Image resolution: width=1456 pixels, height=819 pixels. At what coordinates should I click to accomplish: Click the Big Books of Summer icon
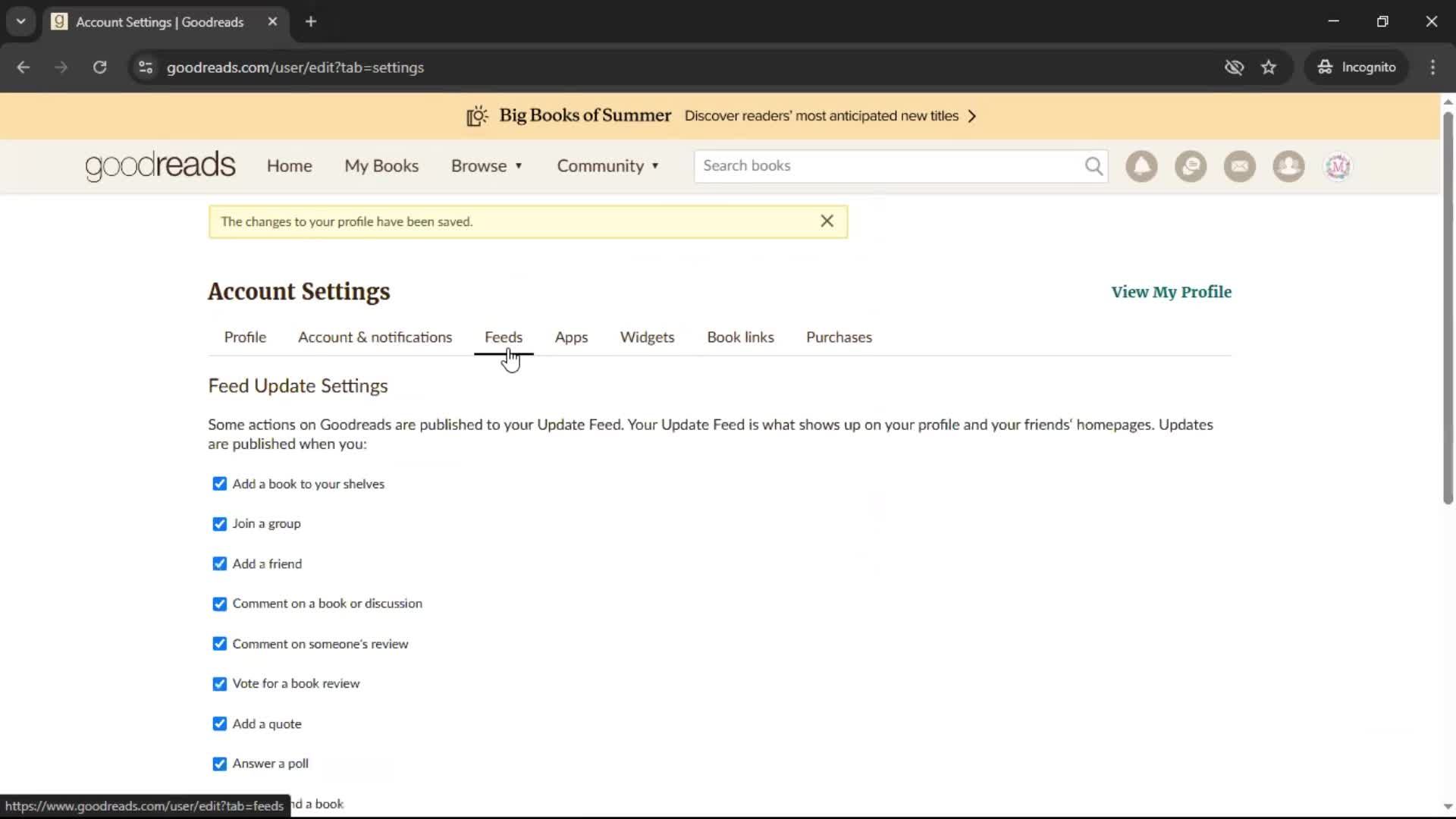click(477, 116)
